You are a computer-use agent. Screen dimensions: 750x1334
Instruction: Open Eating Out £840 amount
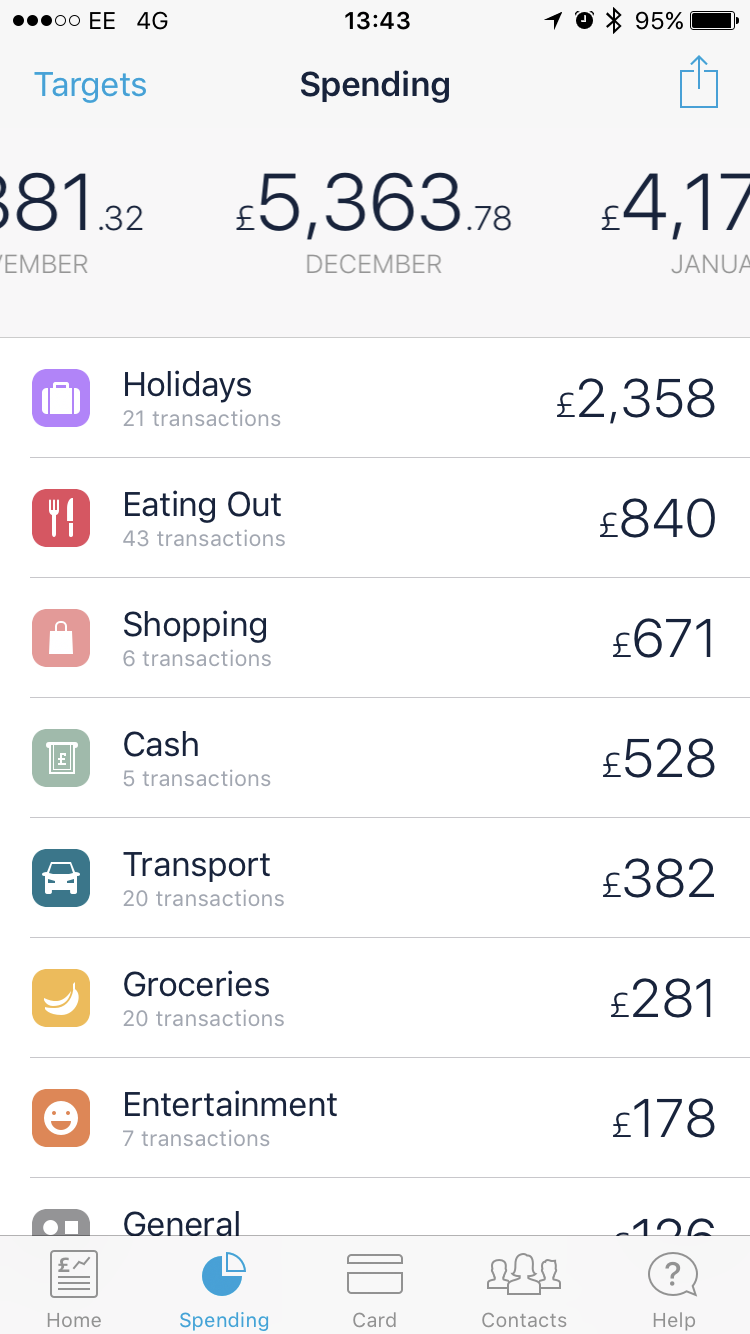click(x=657, y=519)
